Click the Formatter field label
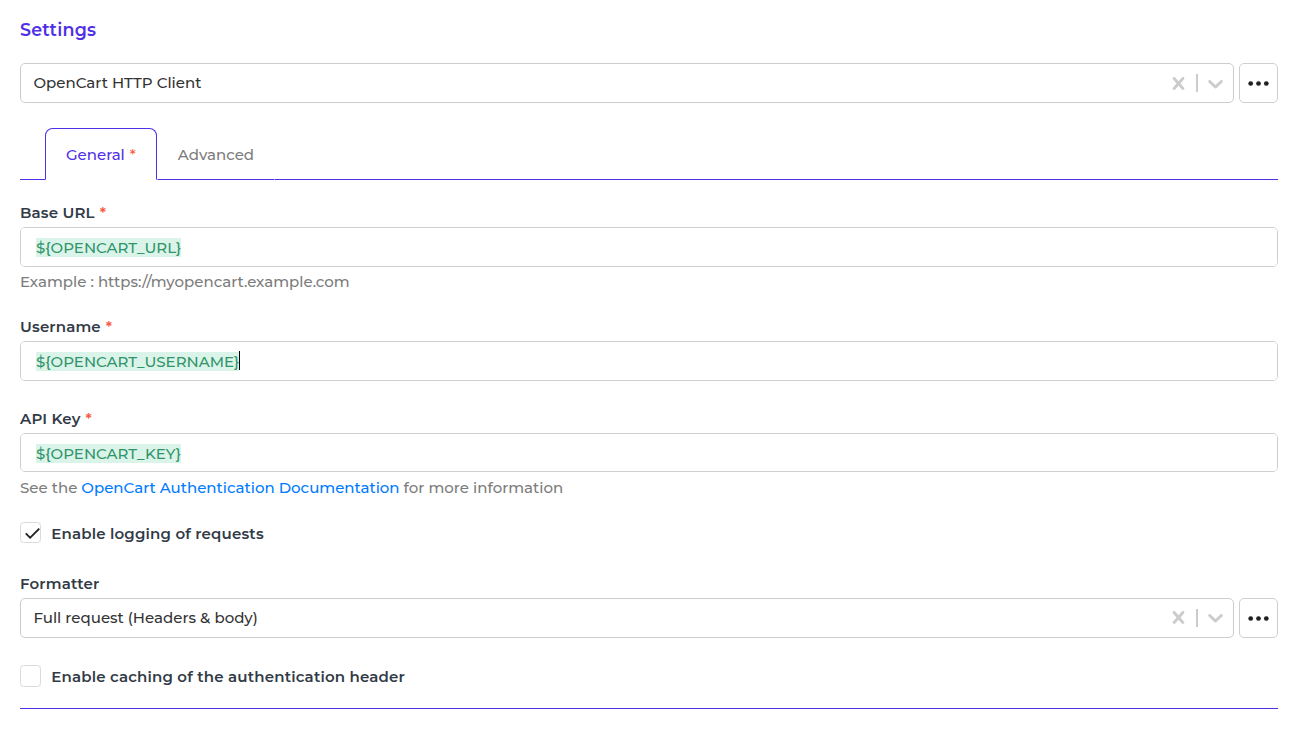 click(60, 584)
